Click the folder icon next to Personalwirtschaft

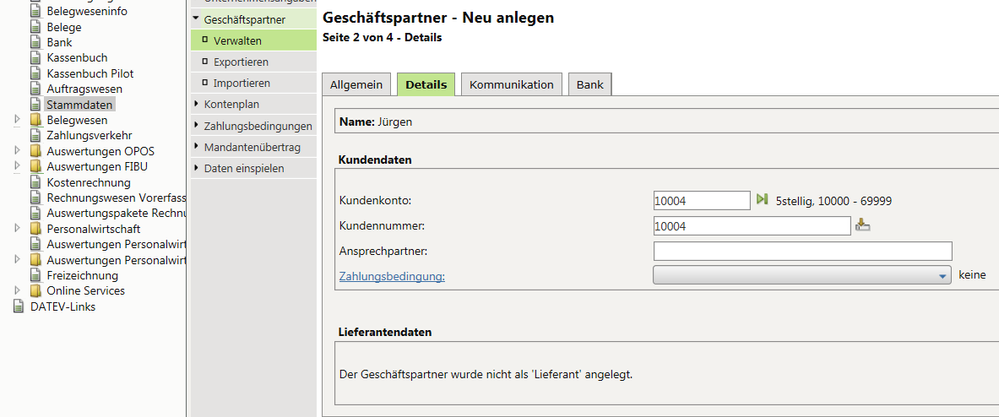tap(35, 229)
